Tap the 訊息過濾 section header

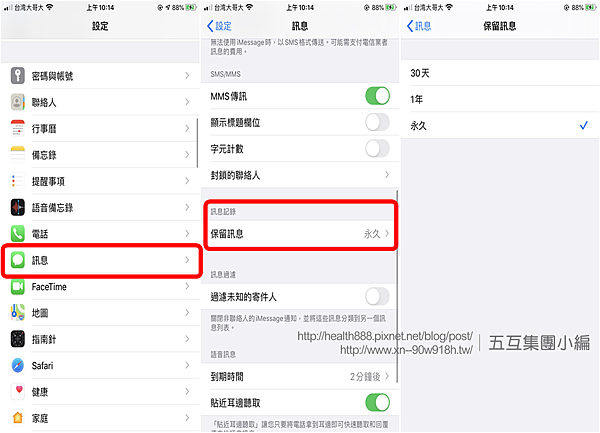pos(223,275)
